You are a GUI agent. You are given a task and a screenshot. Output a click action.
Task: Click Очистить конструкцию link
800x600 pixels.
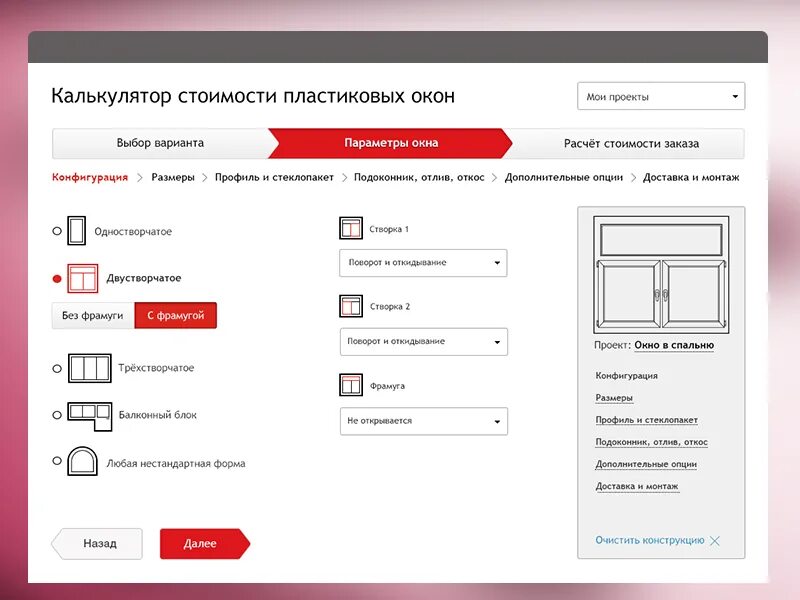click(x=649, y=540)
